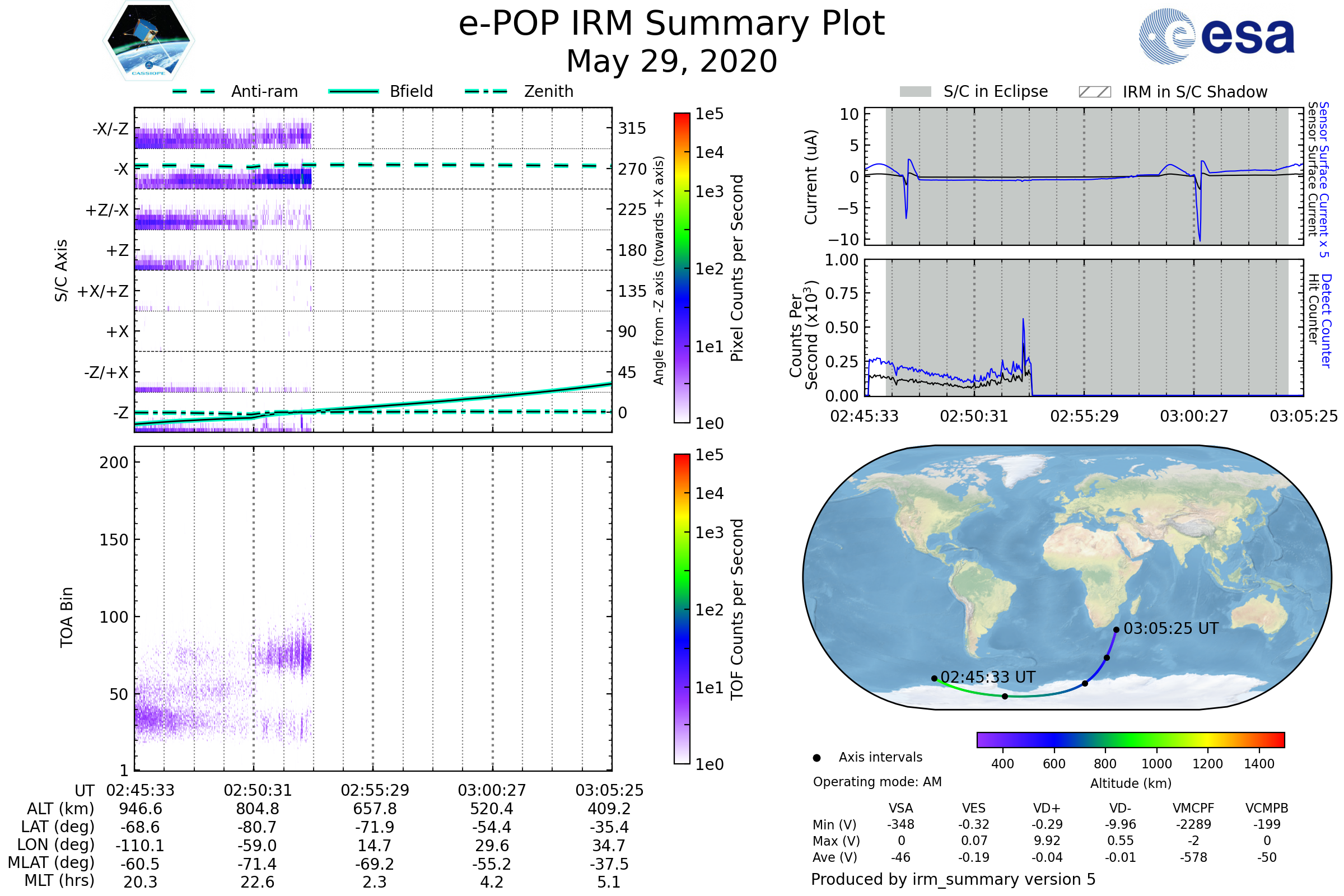Click the Altitude (km) colorbar

(x=1130, y=739)
